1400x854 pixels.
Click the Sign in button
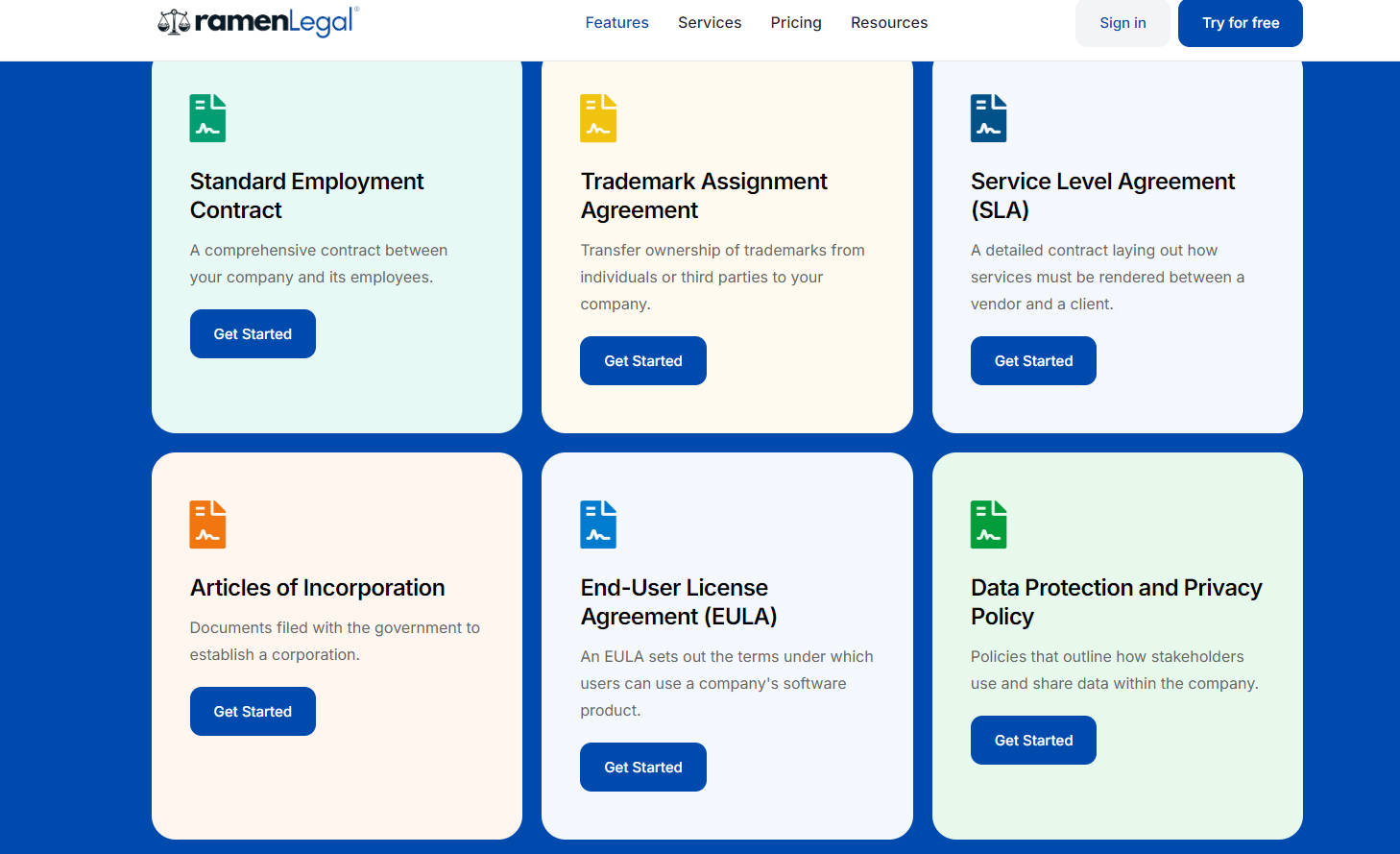point(1122,23)
